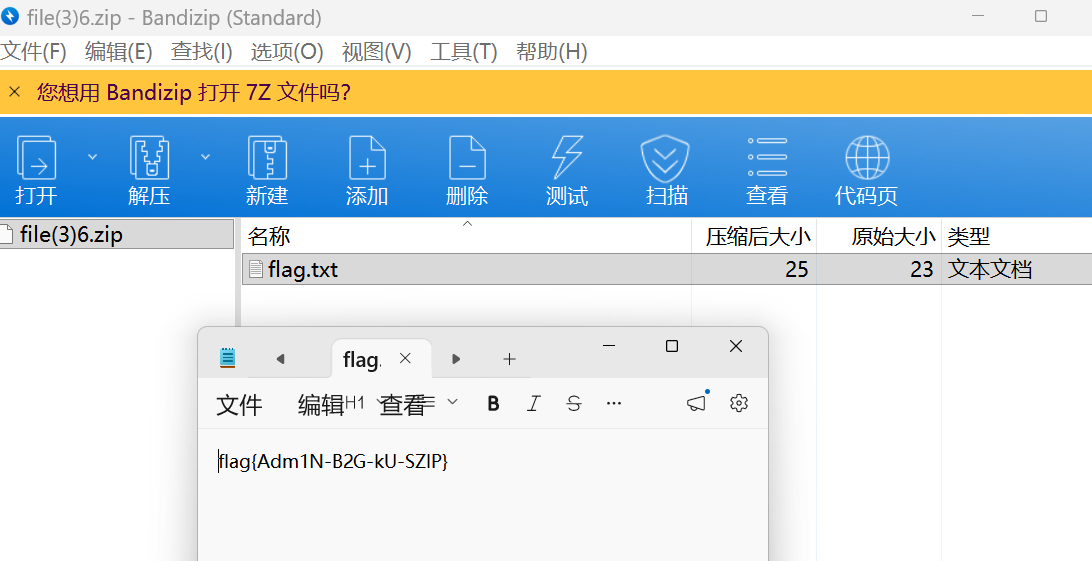This screenshot has width=1092, height=561.
Task: Toggle Strikethrough formatting in Notepad
Action: (574, 403)
